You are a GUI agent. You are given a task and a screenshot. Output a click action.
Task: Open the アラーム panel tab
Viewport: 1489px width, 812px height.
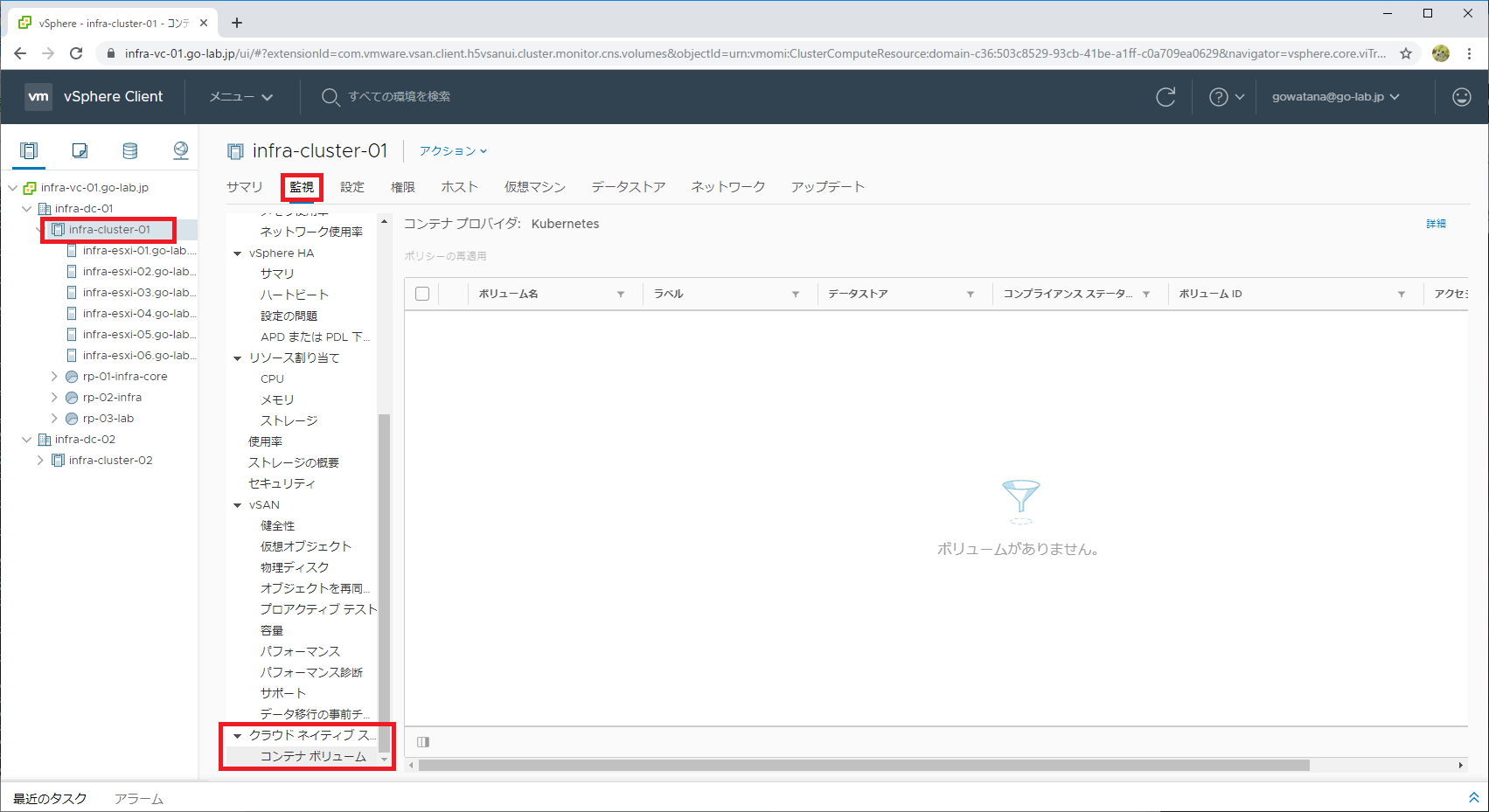139,799
